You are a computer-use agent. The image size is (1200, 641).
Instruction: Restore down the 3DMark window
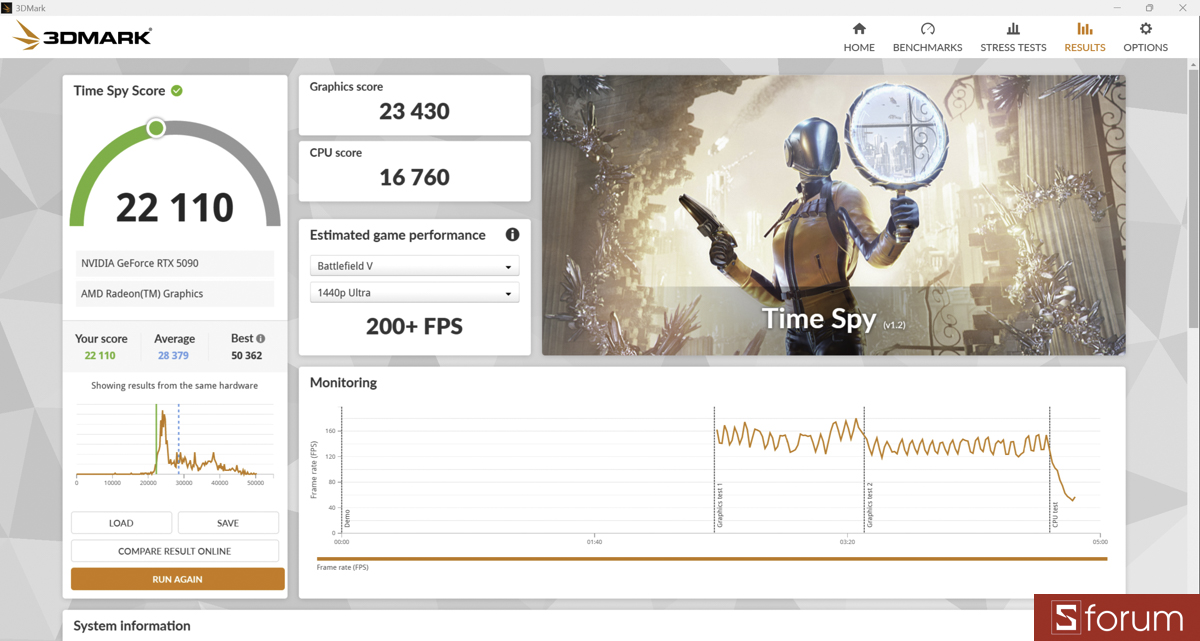pyautogui.click(x=1150, y=7)
